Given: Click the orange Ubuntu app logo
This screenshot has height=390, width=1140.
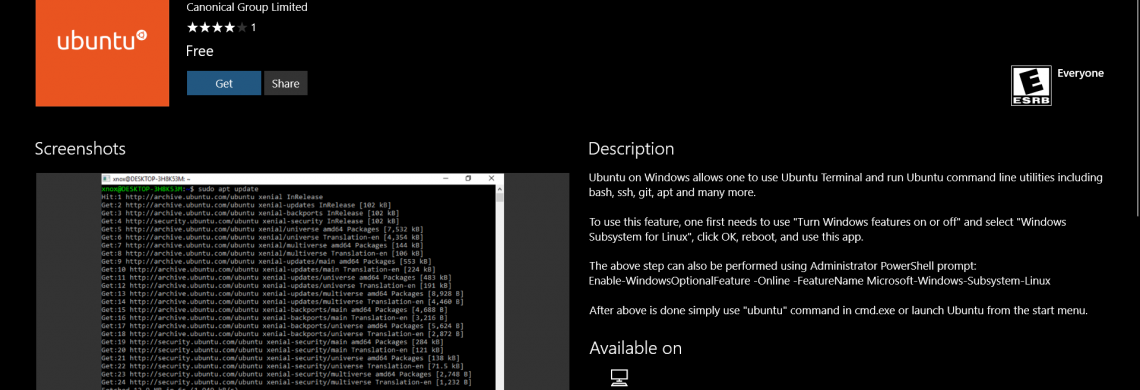Looking at the screenshot, I should pos(103,52).
